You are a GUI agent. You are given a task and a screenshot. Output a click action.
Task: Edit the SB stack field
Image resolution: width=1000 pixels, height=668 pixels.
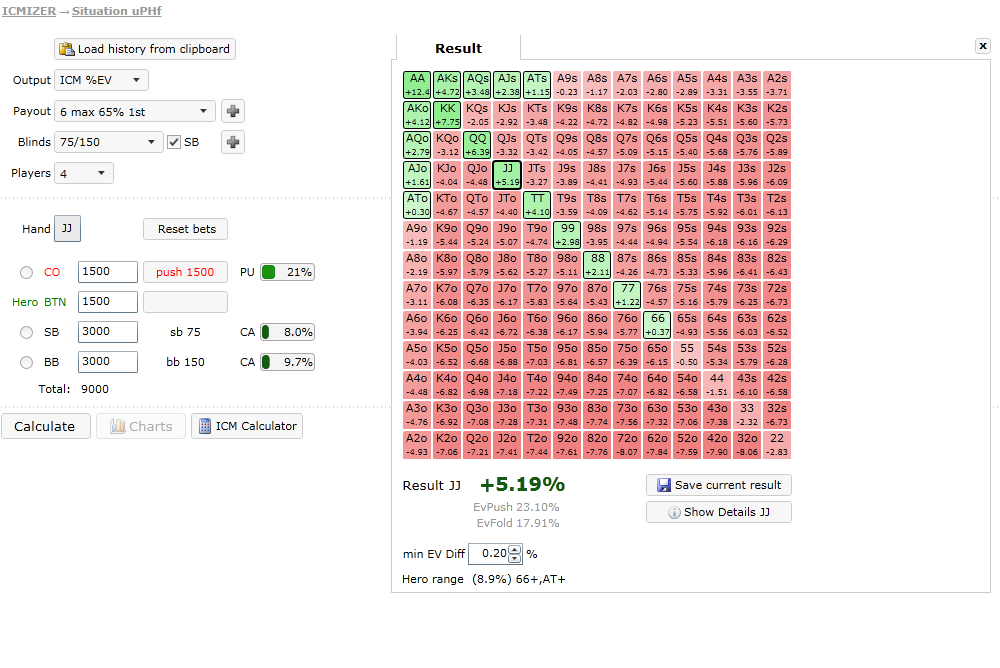pos(108,332)
